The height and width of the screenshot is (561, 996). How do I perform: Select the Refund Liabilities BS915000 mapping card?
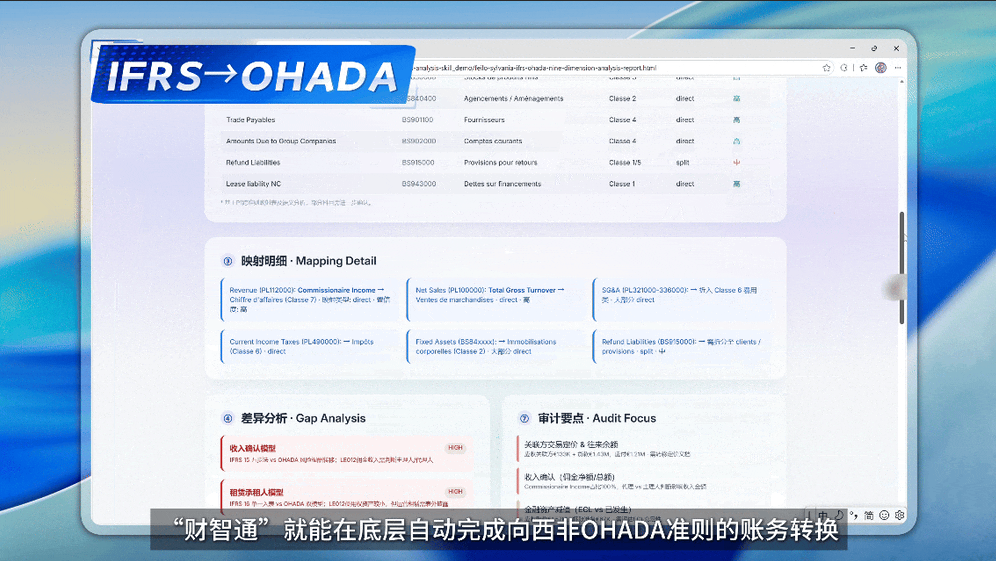pyautogui.click(x=683, y=346)
